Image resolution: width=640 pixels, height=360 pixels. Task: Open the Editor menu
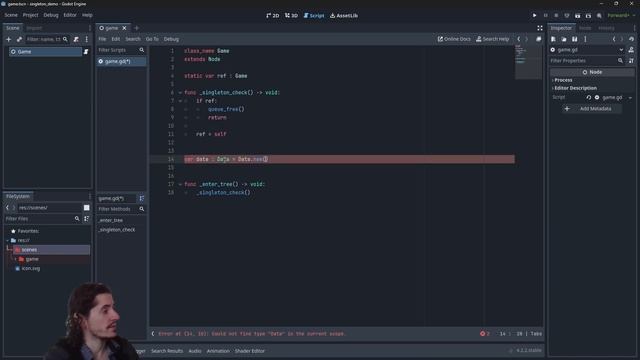coord(70,15)
